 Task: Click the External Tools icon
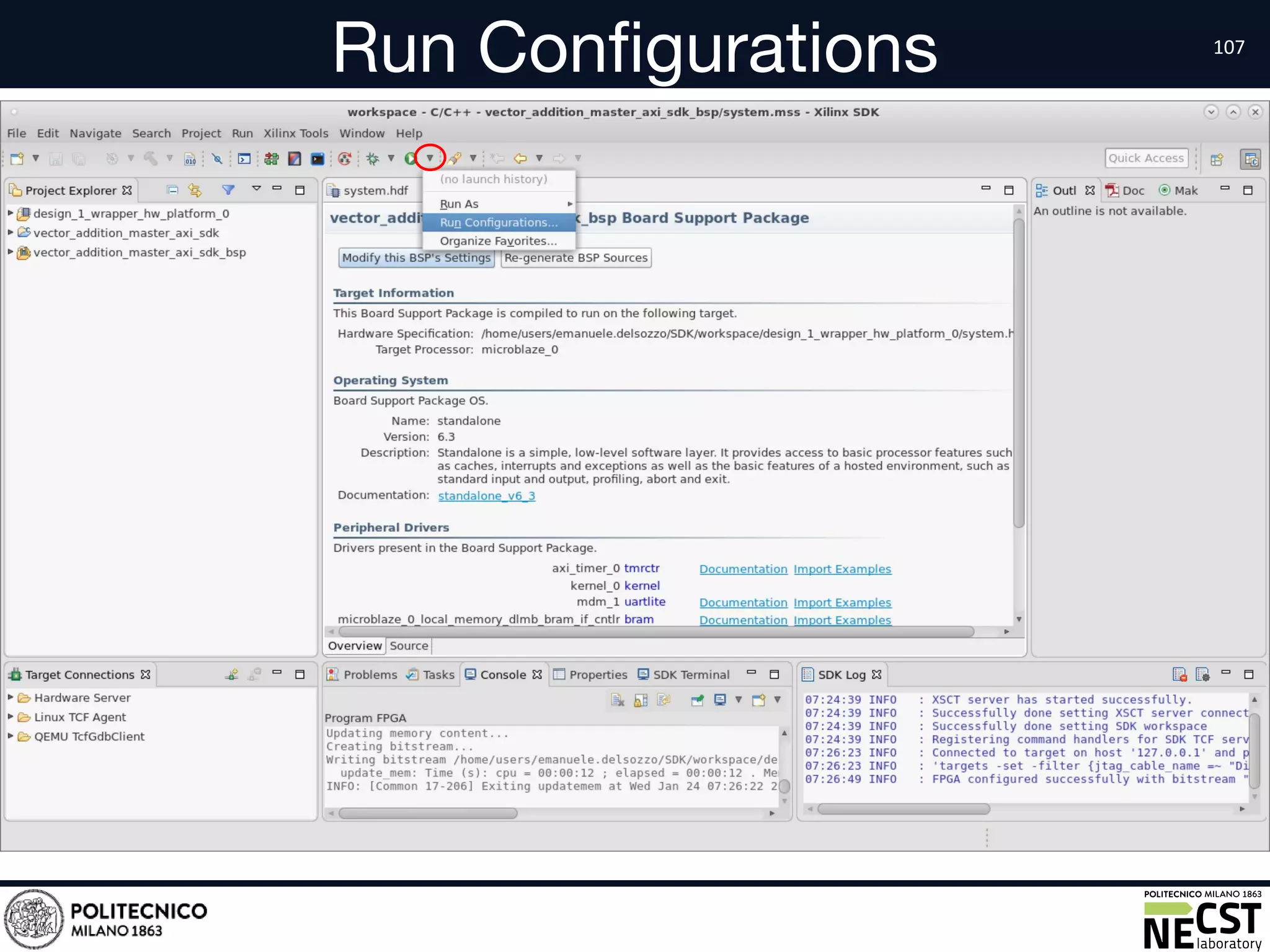[455, 159]
